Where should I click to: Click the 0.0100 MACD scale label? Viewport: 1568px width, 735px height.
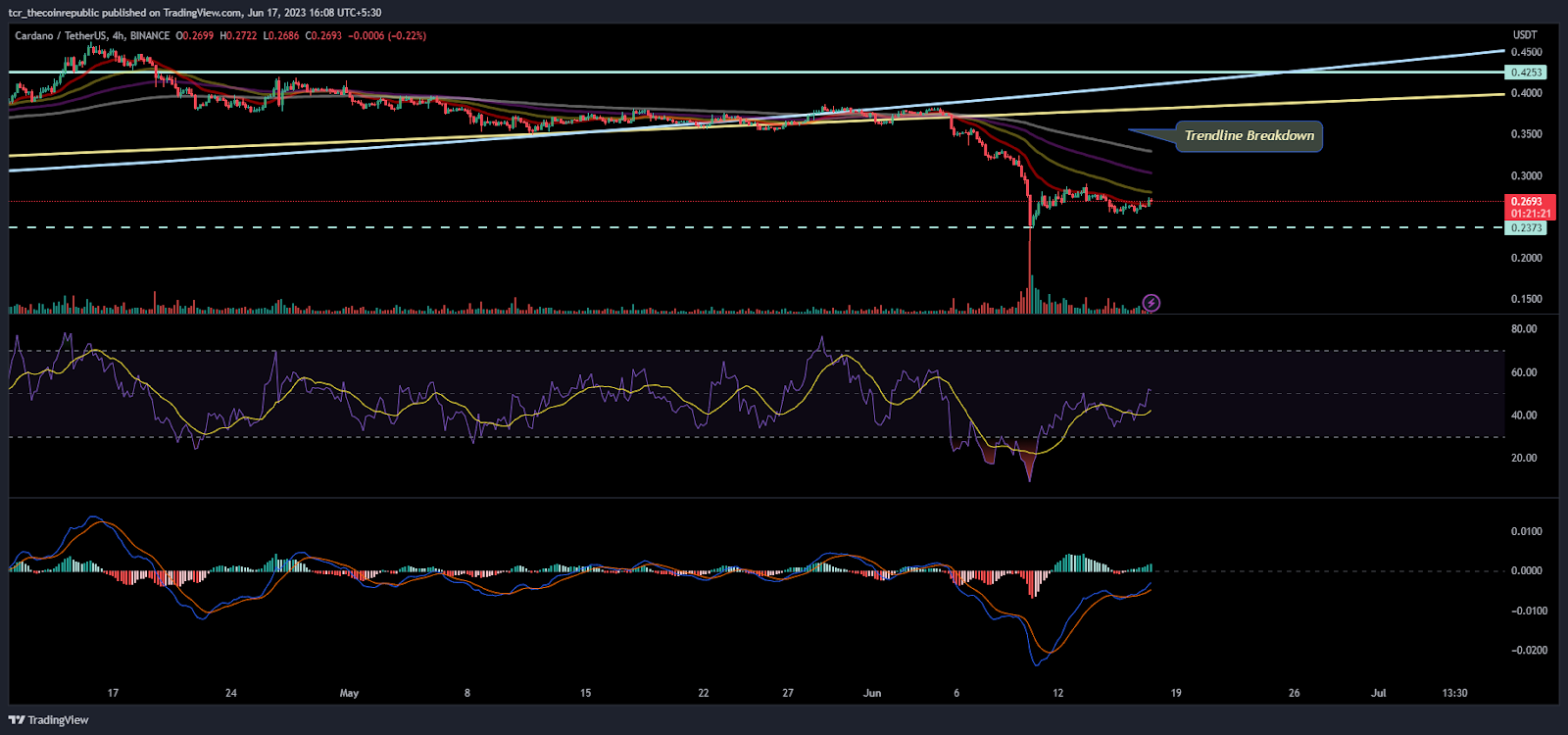[x=1526, y=531]
